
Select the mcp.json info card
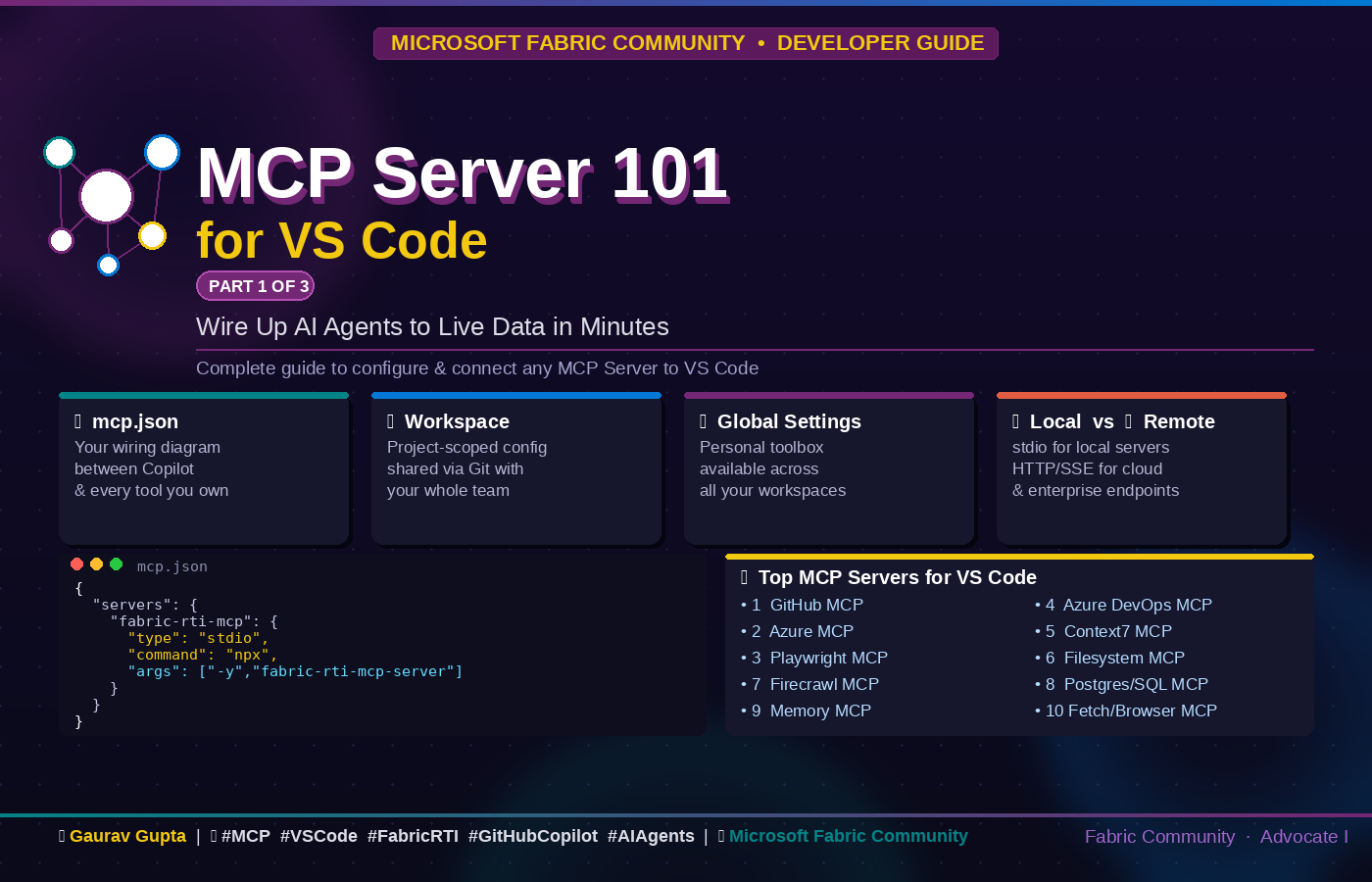tap(204, 468)
